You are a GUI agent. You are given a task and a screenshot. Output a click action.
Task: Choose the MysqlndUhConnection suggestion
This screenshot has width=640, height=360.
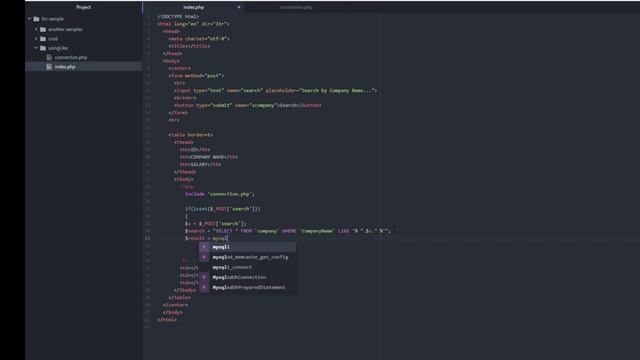(247, 277)
